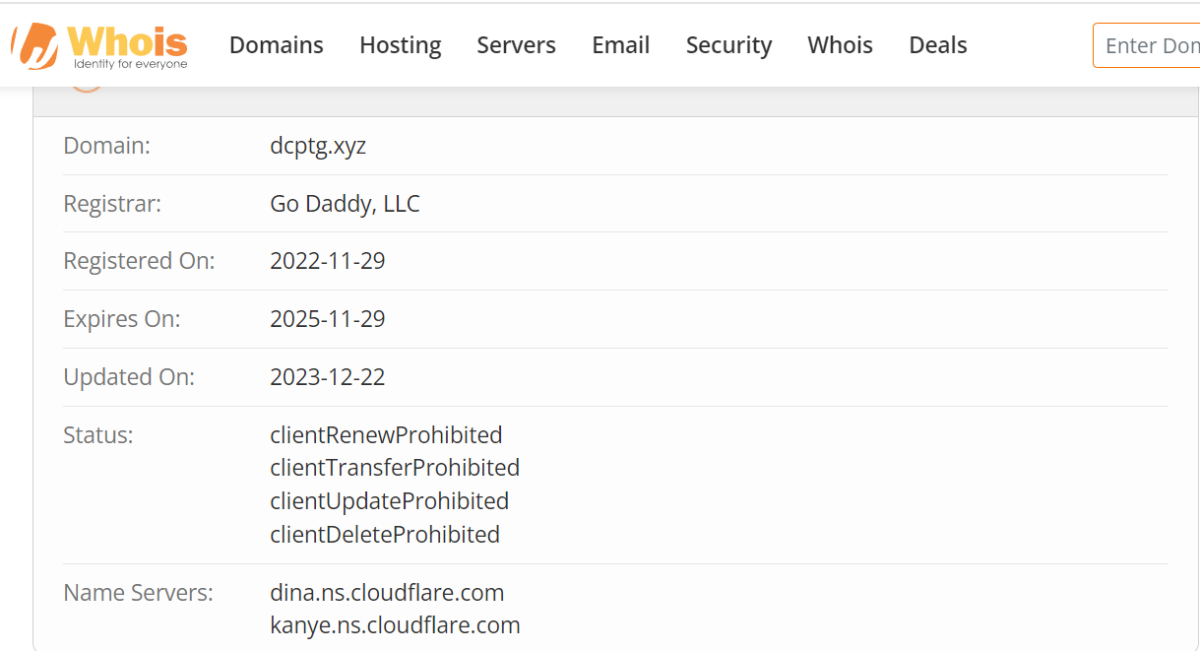Click name server kanye.ns.cloudflare.com
1200x651 pixels.
pyautogui.click(x=395, y=626)
